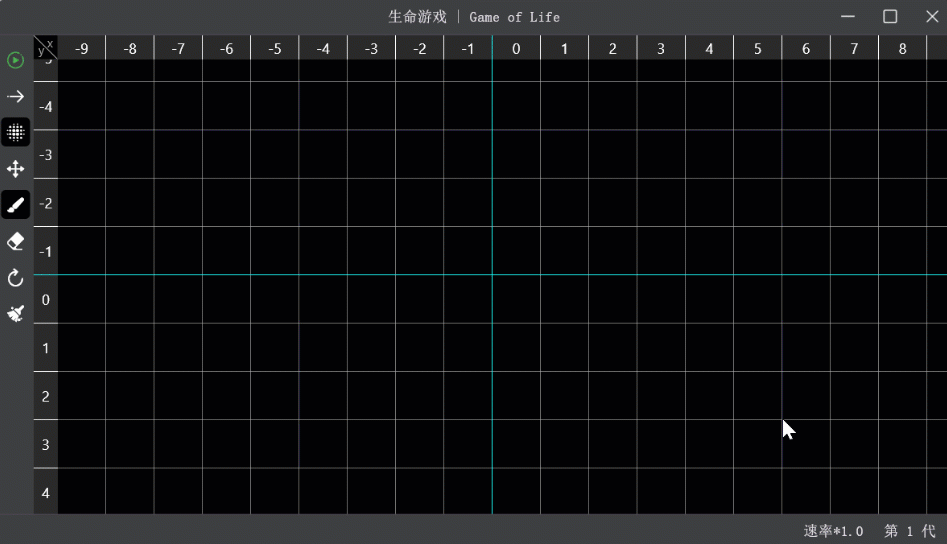Start the simulation with the play icon
Viewport: 947px width, 544px height.
[x=16, y=60]
